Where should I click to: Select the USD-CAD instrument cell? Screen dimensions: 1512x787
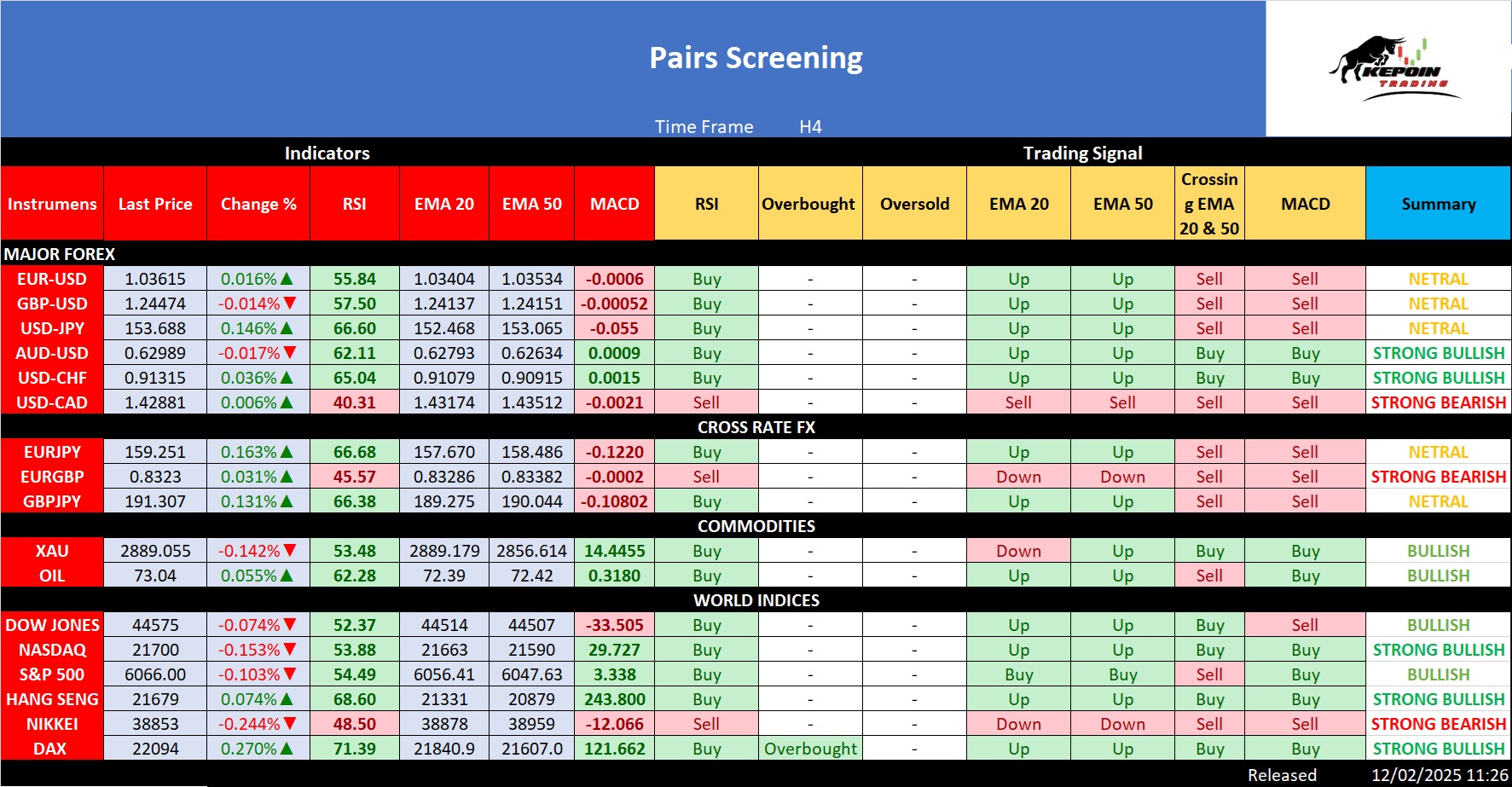(52, 402)
